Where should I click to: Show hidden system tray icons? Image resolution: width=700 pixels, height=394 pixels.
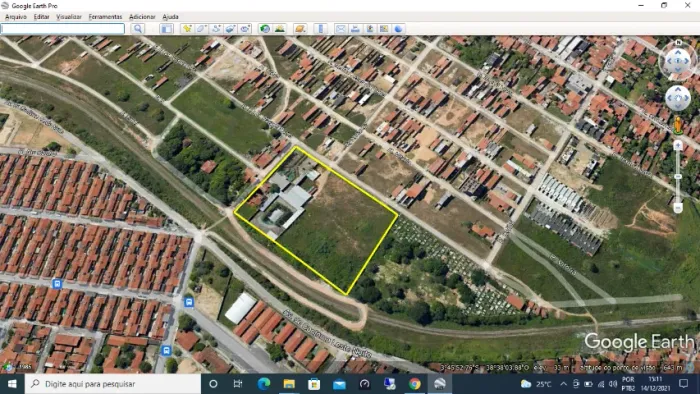pos(563,384)
